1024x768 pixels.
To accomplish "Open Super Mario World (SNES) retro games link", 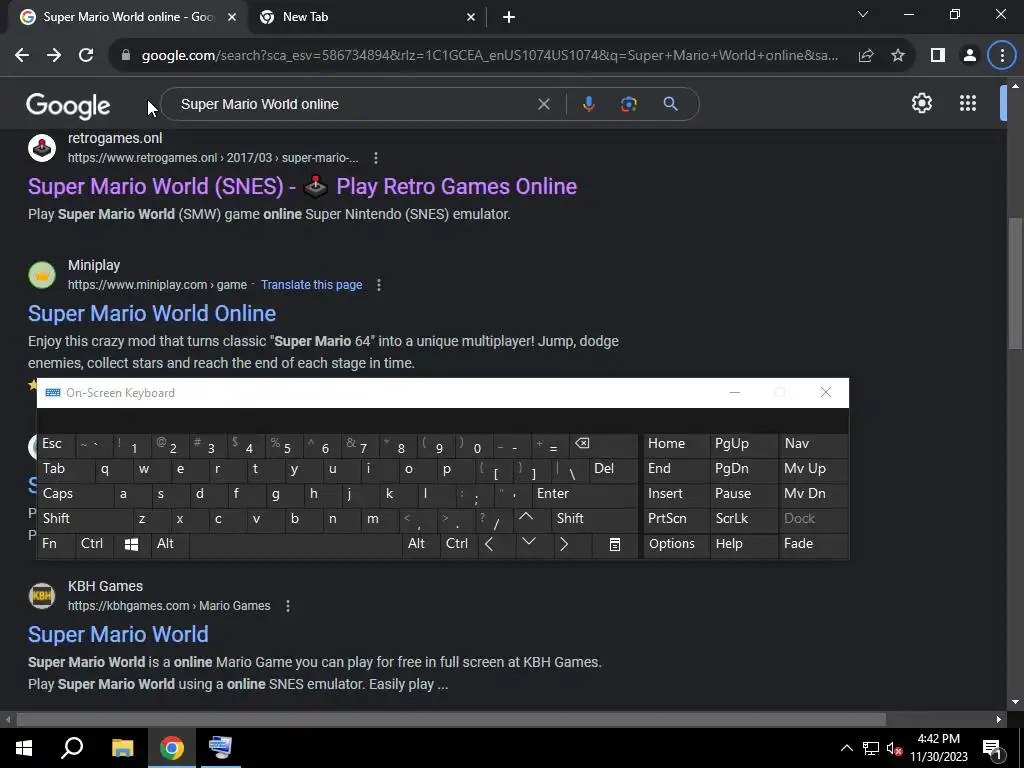I will (302, 186).
